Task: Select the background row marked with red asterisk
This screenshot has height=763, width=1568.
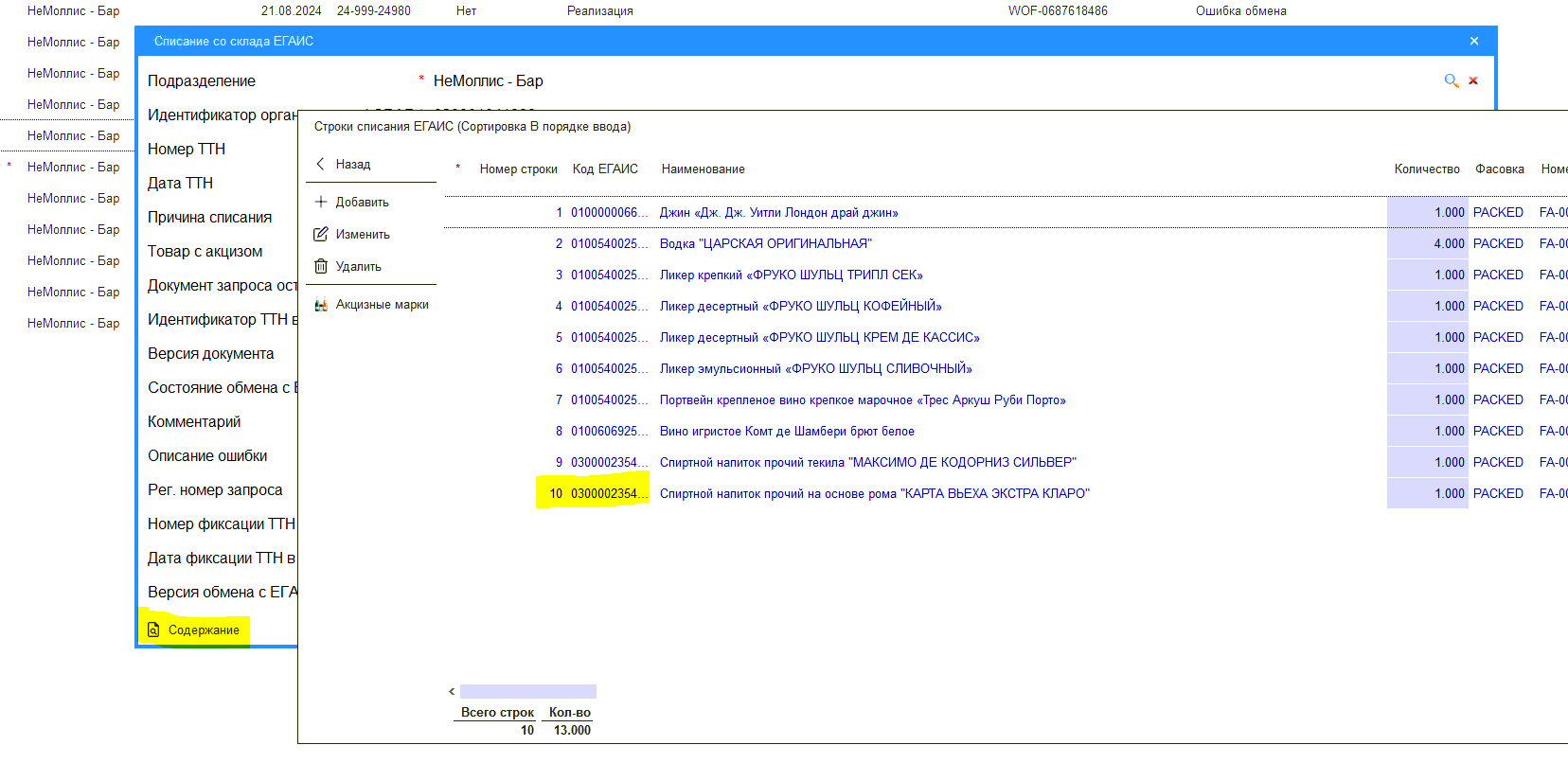Action: pos(66,168)
